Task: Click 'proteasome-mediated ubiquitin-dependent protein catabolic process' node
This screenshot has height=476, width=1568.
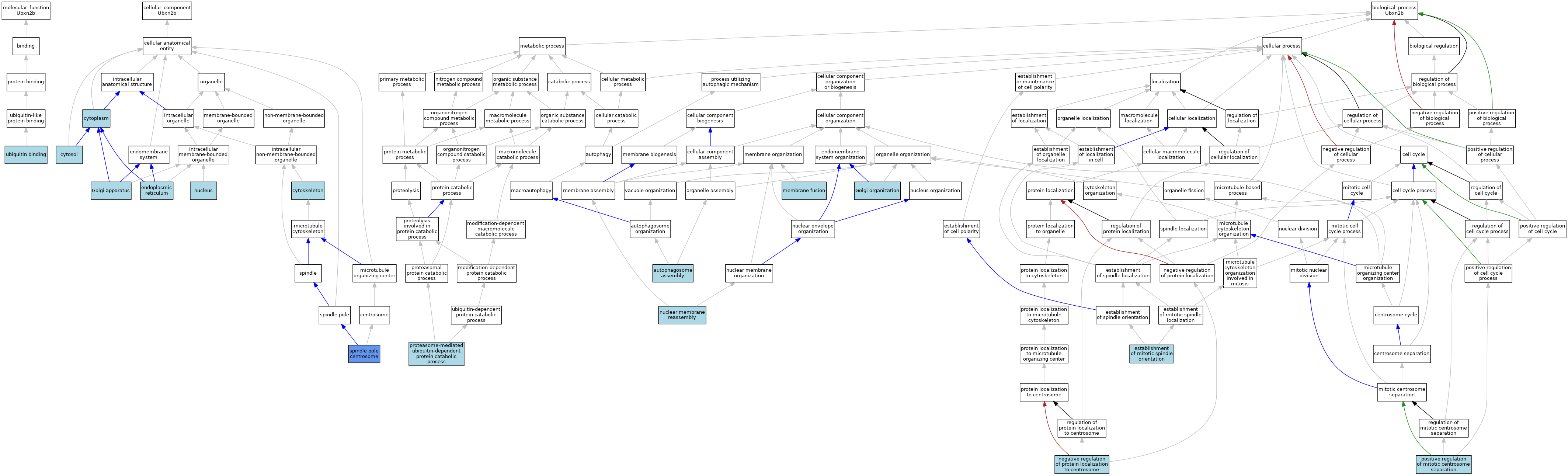Action: 437,354
